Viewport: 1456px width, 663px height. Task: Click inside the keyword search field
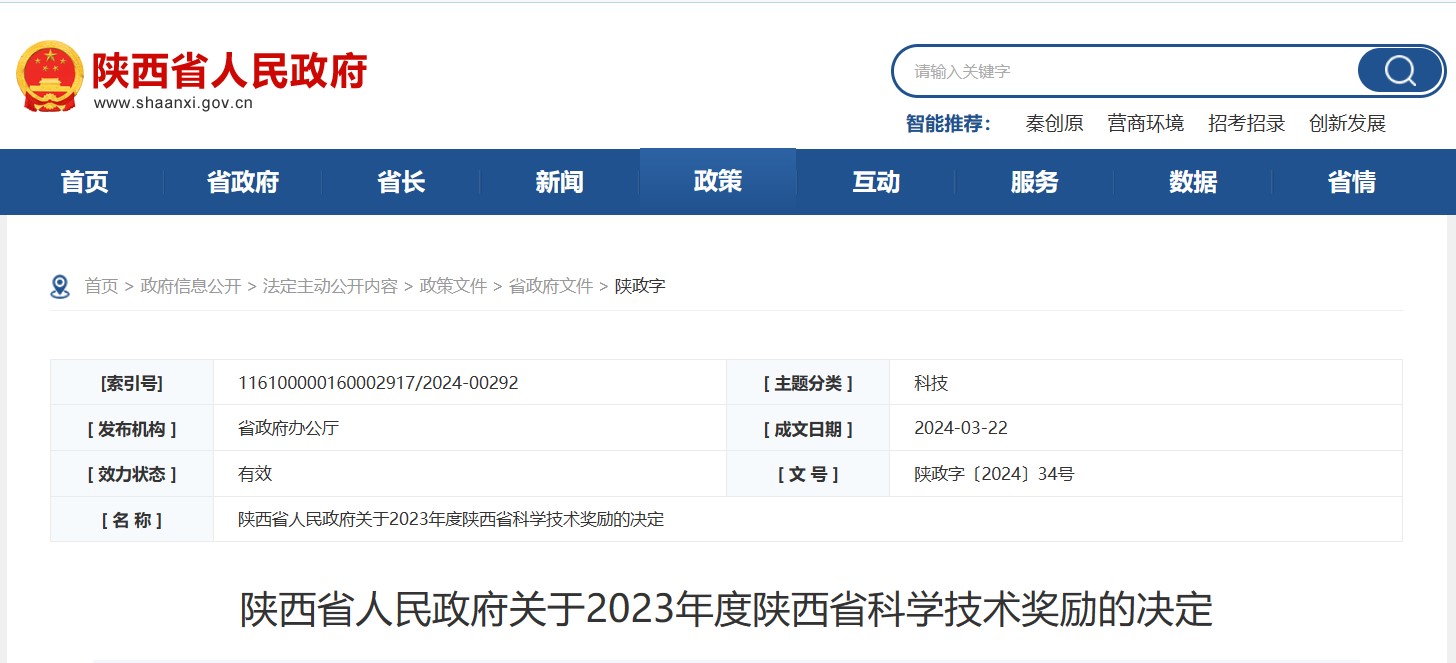tap(1100, 70)
